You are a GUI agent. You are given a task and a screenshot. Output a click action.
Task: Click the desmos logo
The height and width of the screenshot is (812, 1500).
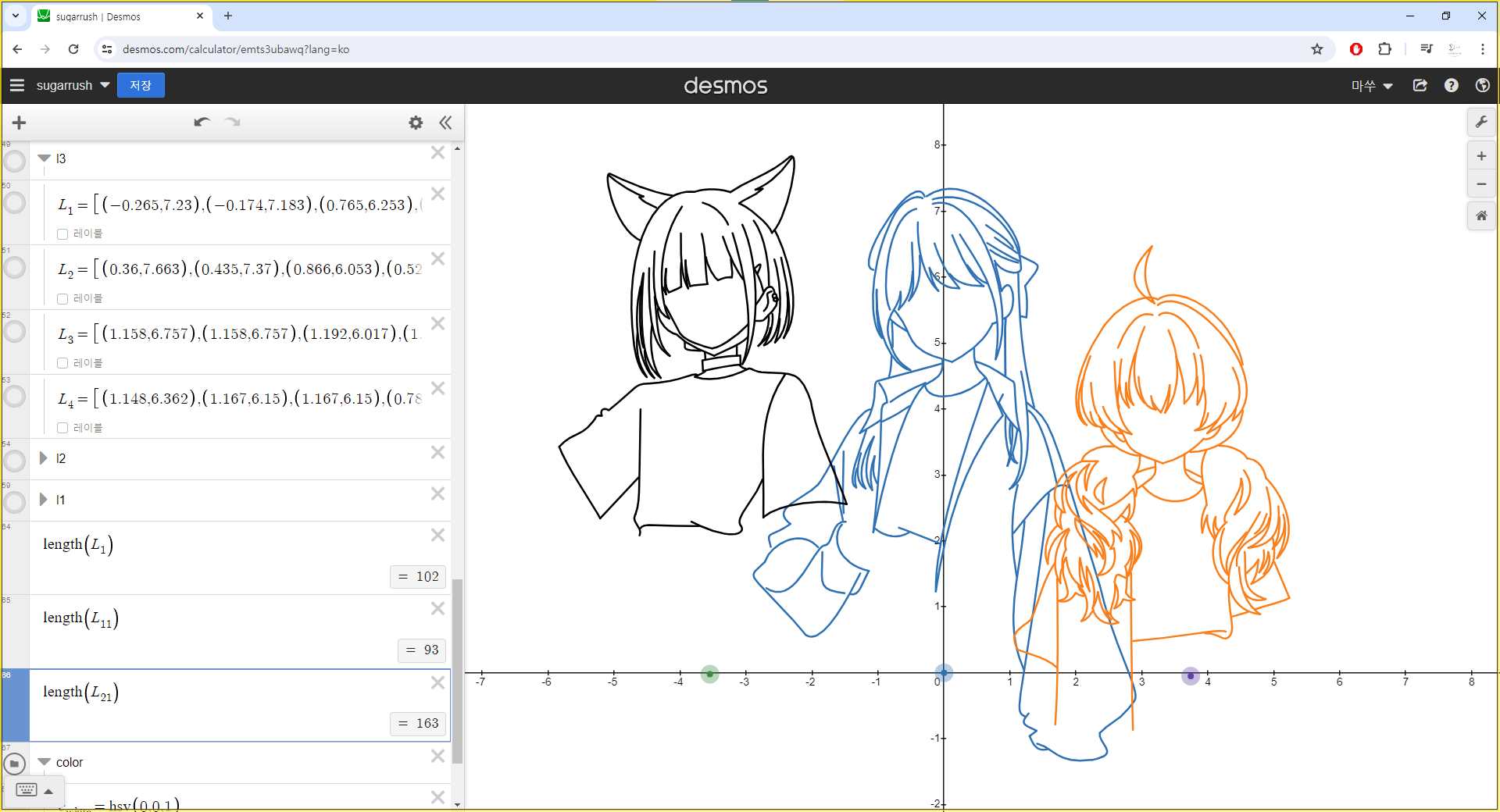(x=726, y=86)
